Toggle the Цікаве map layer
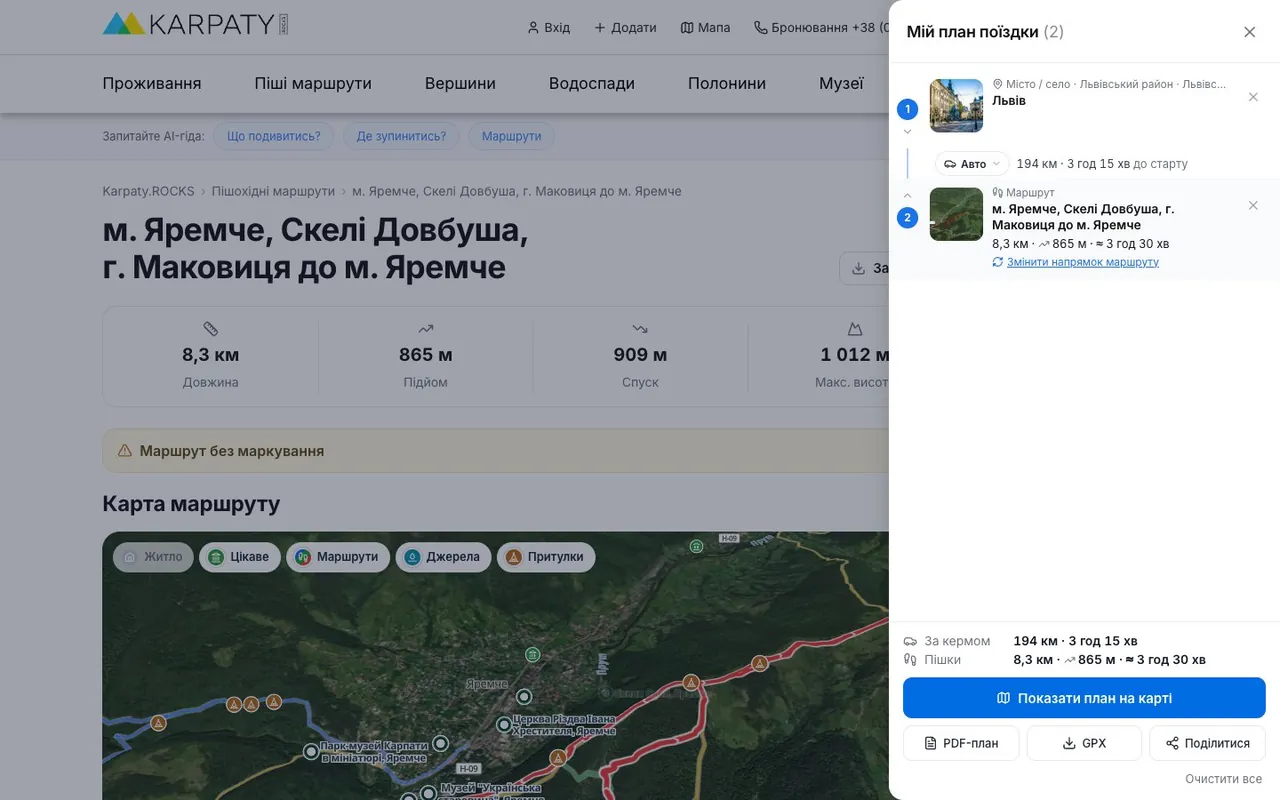This screenshot has width=1280, height=800. pos(240,557)
